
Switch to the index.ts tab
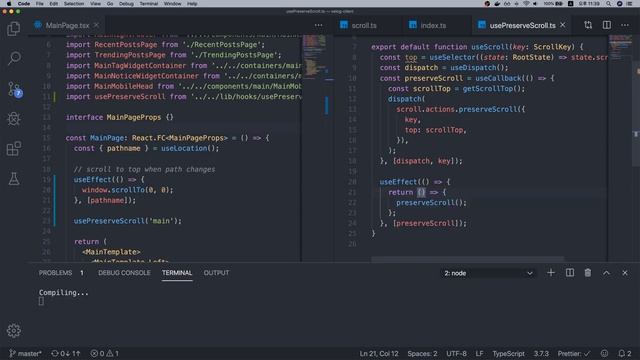coord(433,25)
